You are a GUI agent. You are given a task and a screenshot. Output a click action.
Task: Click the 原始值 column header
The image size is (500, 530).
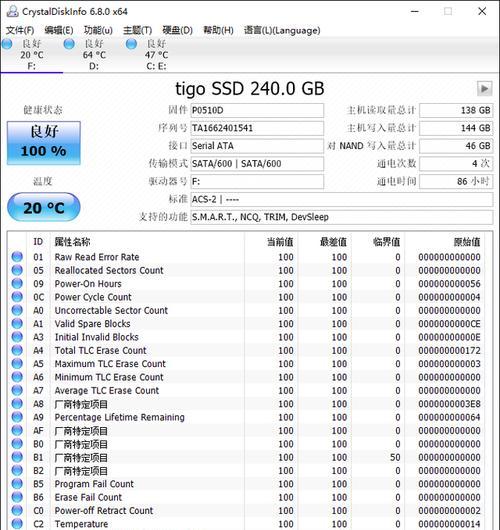point(467,242)
